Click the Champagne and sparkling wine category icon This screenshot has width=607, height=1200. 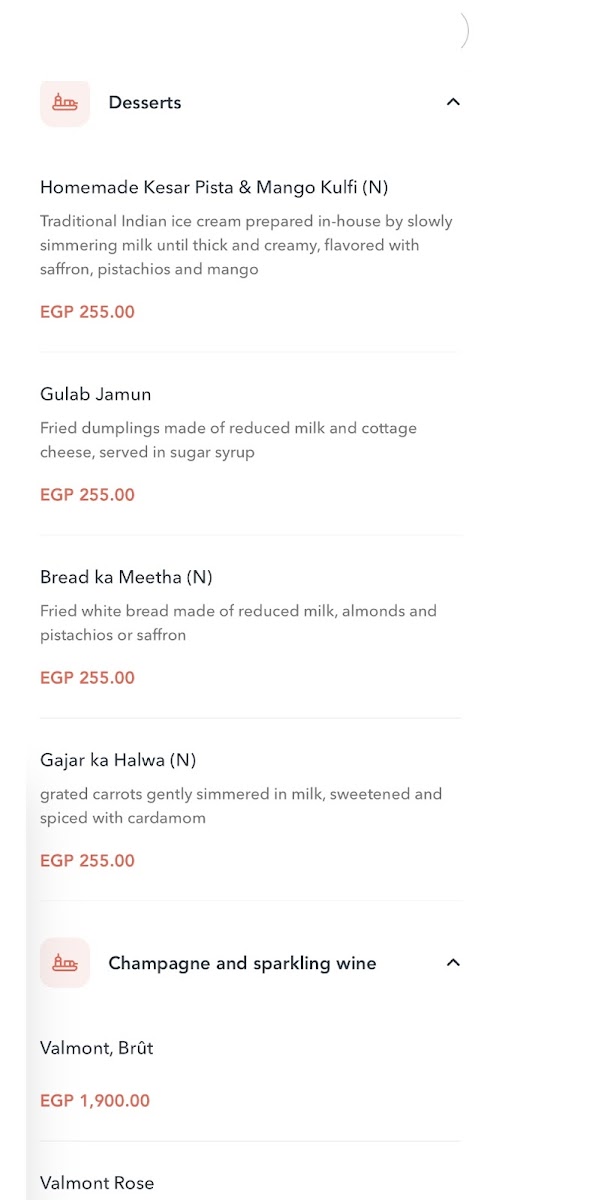[x=65, y=963]
